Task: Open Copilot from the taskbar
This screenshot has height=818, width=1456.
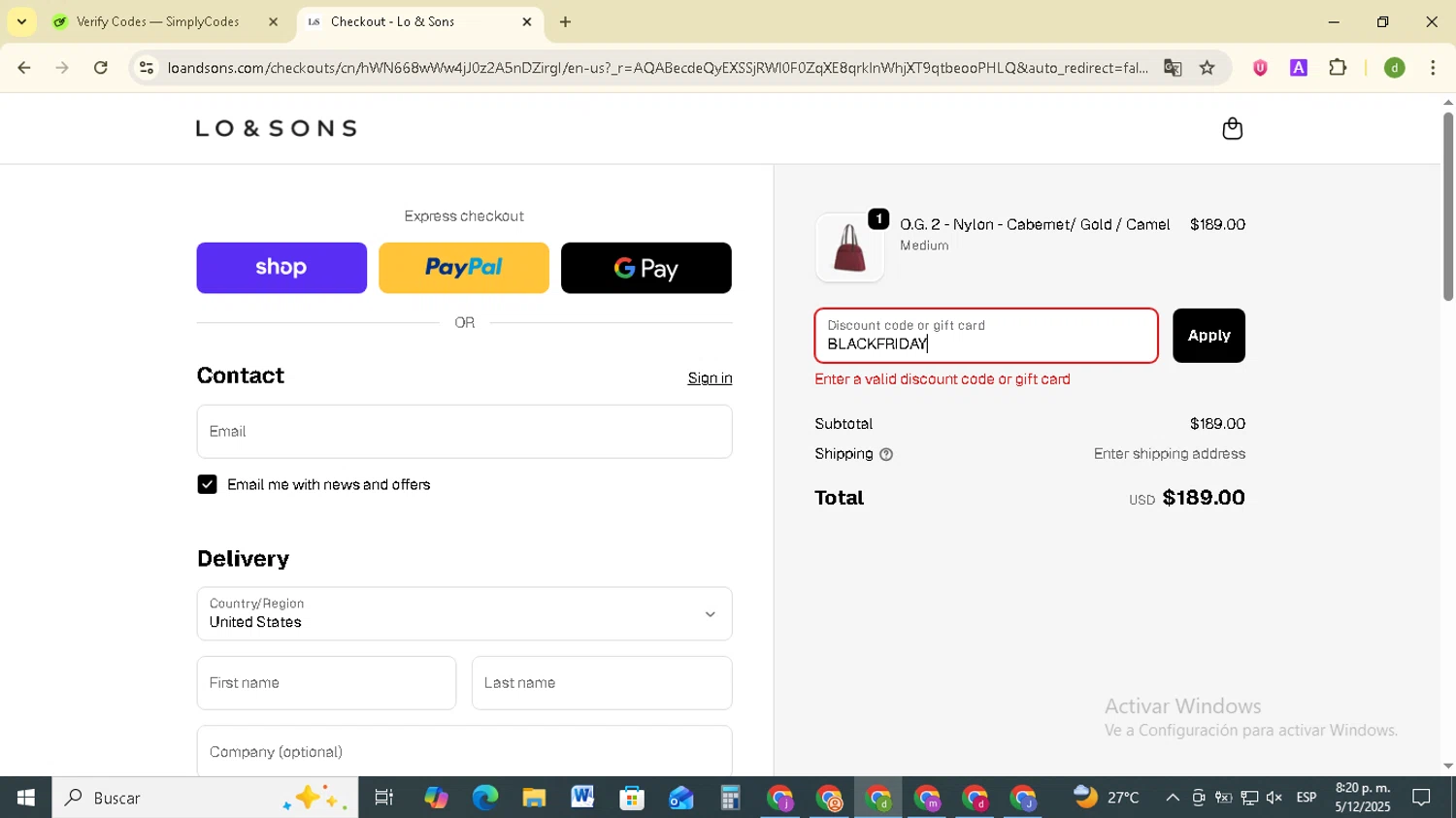Action: pyautogui.click(x=436, y=798)
